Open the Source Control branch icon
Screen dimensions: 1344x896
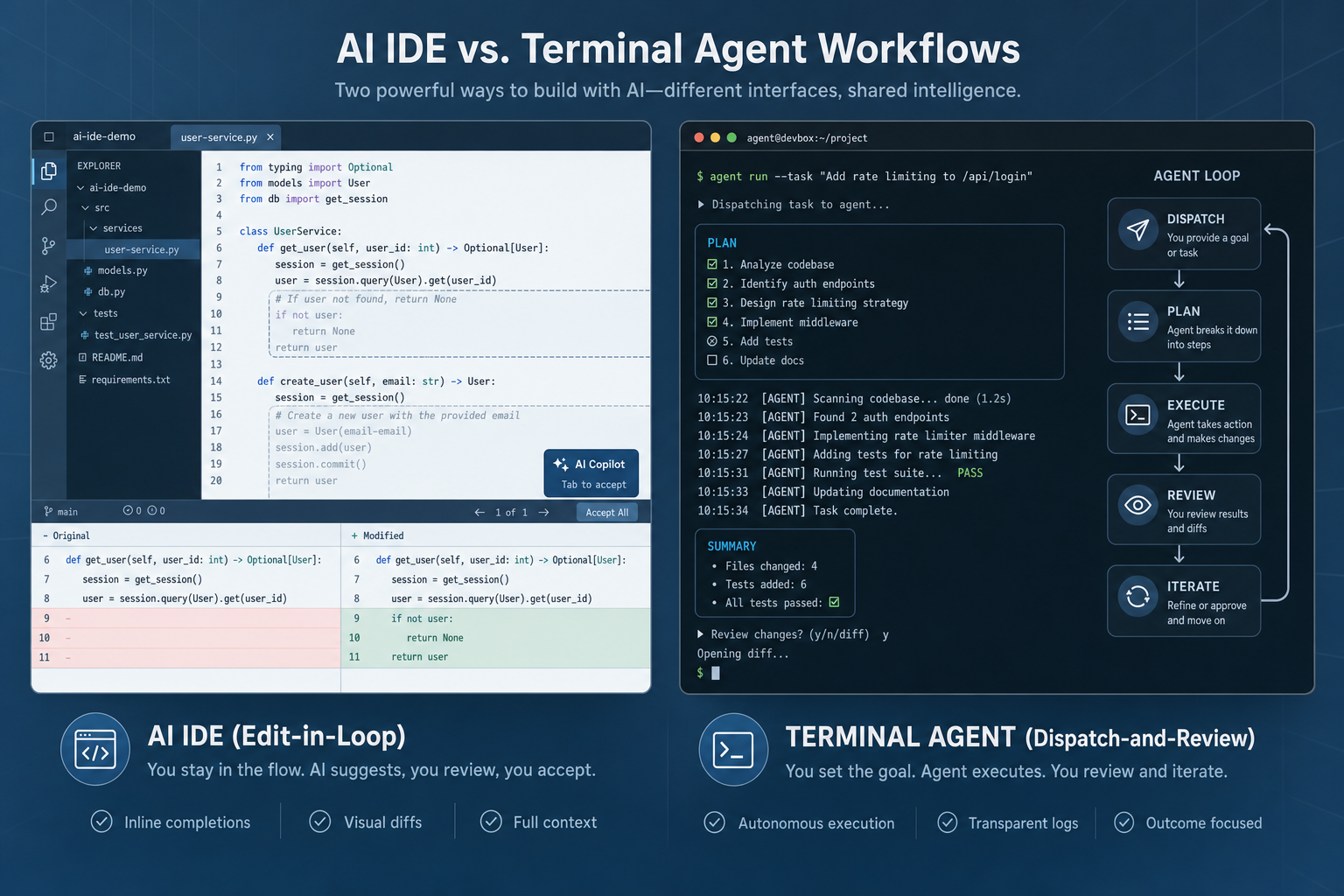pos(49,246)
